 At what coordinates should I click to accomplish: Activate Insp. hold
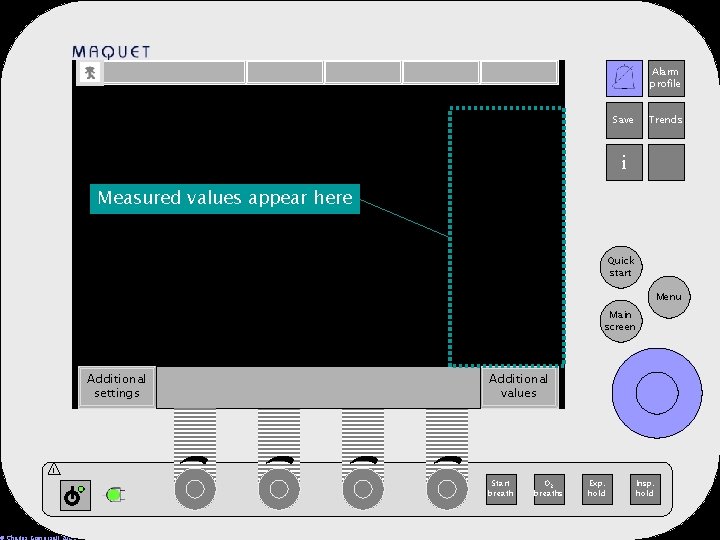(645, 489)
